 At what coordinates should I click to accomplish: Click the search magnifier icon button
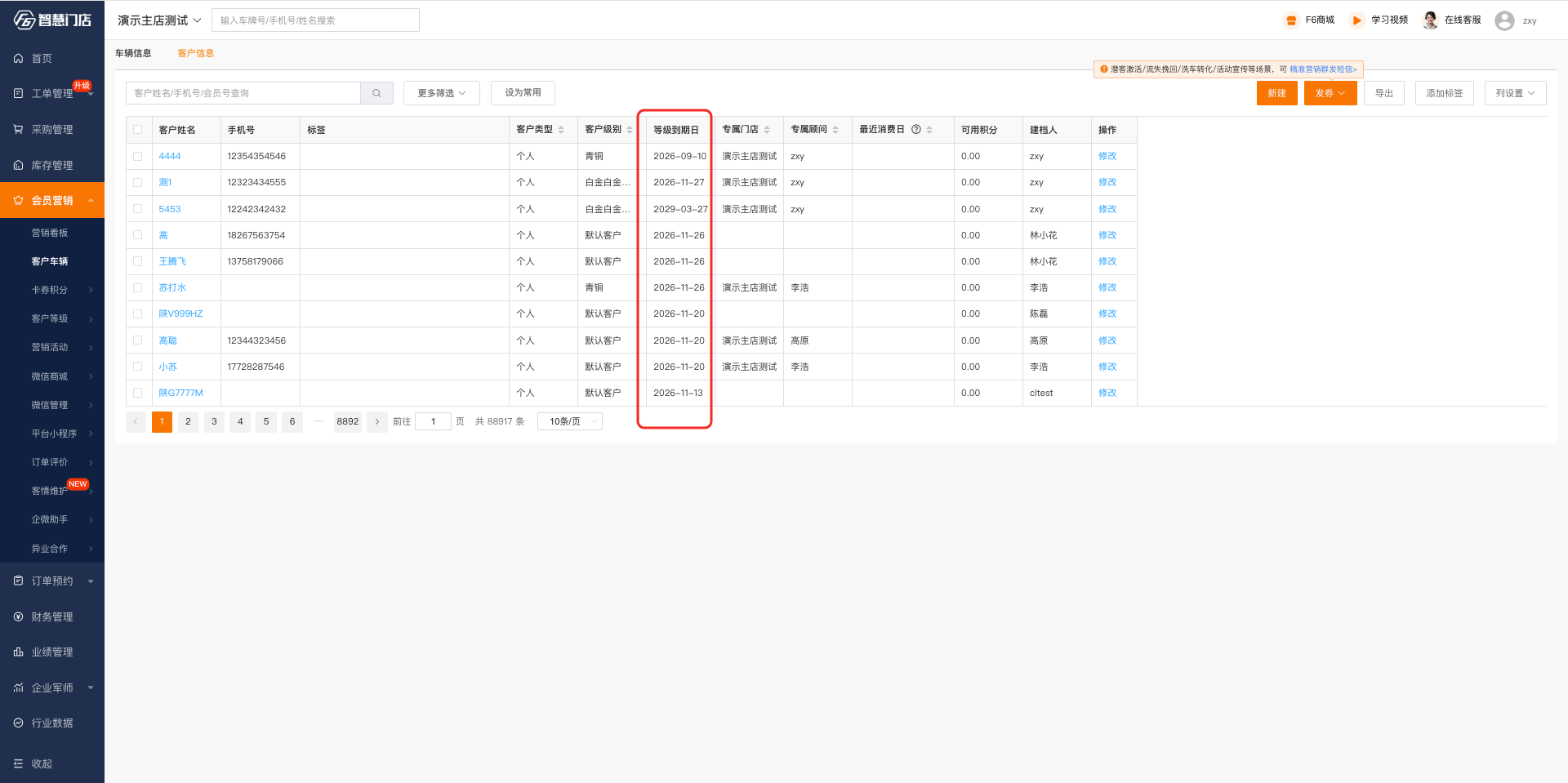pos(376,93)
